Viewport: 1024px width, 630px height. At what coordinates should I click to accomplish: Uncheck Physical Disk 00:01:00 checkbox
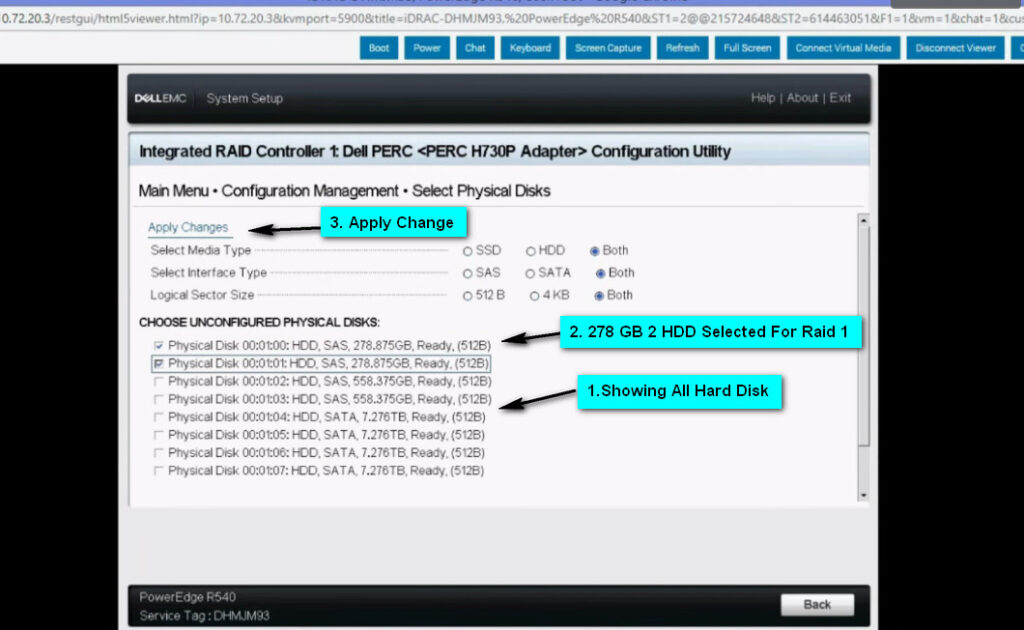[159, 346]
